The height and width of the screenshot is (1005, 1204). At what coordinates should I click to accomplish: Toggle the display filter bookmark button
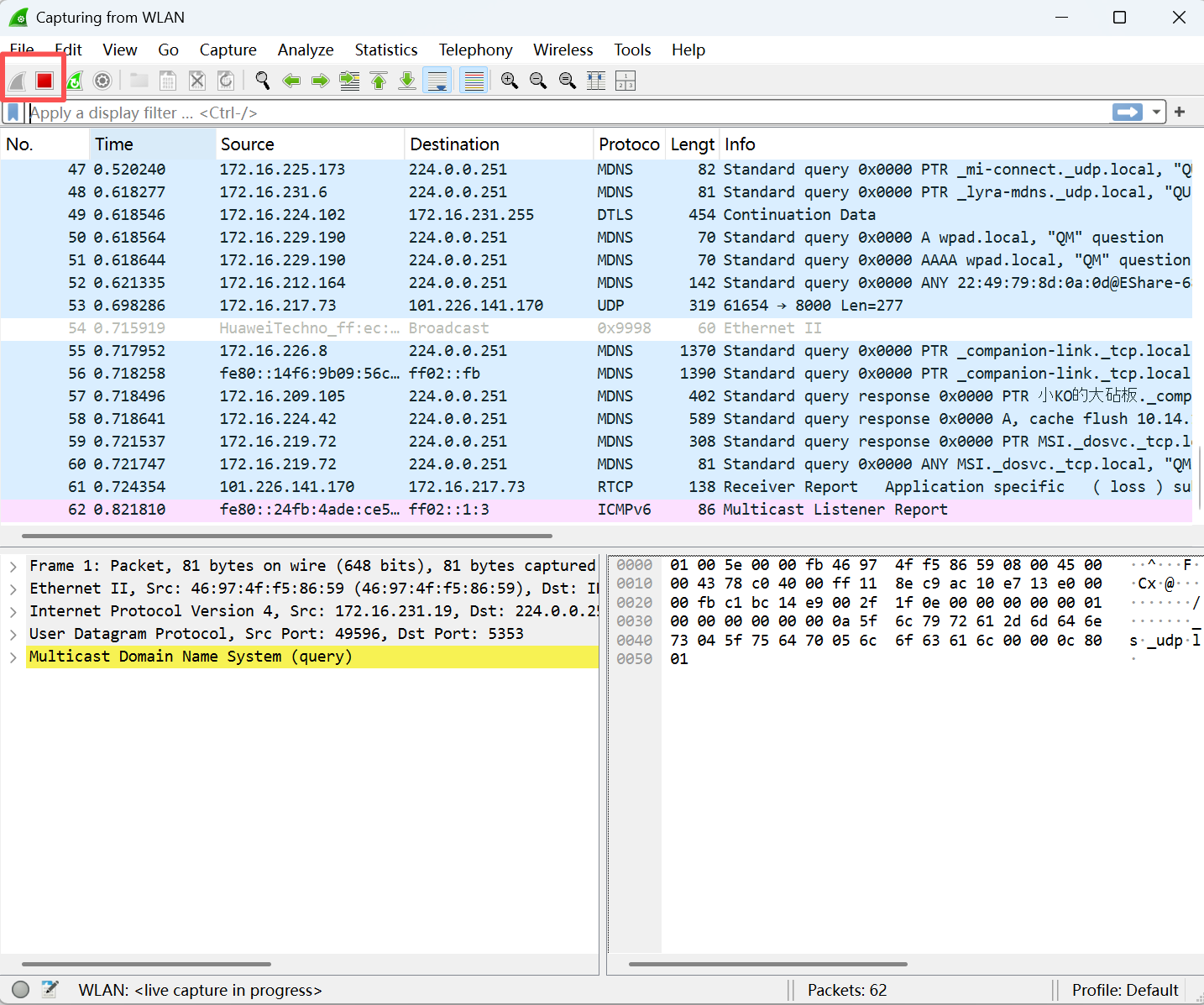point(13,113)
